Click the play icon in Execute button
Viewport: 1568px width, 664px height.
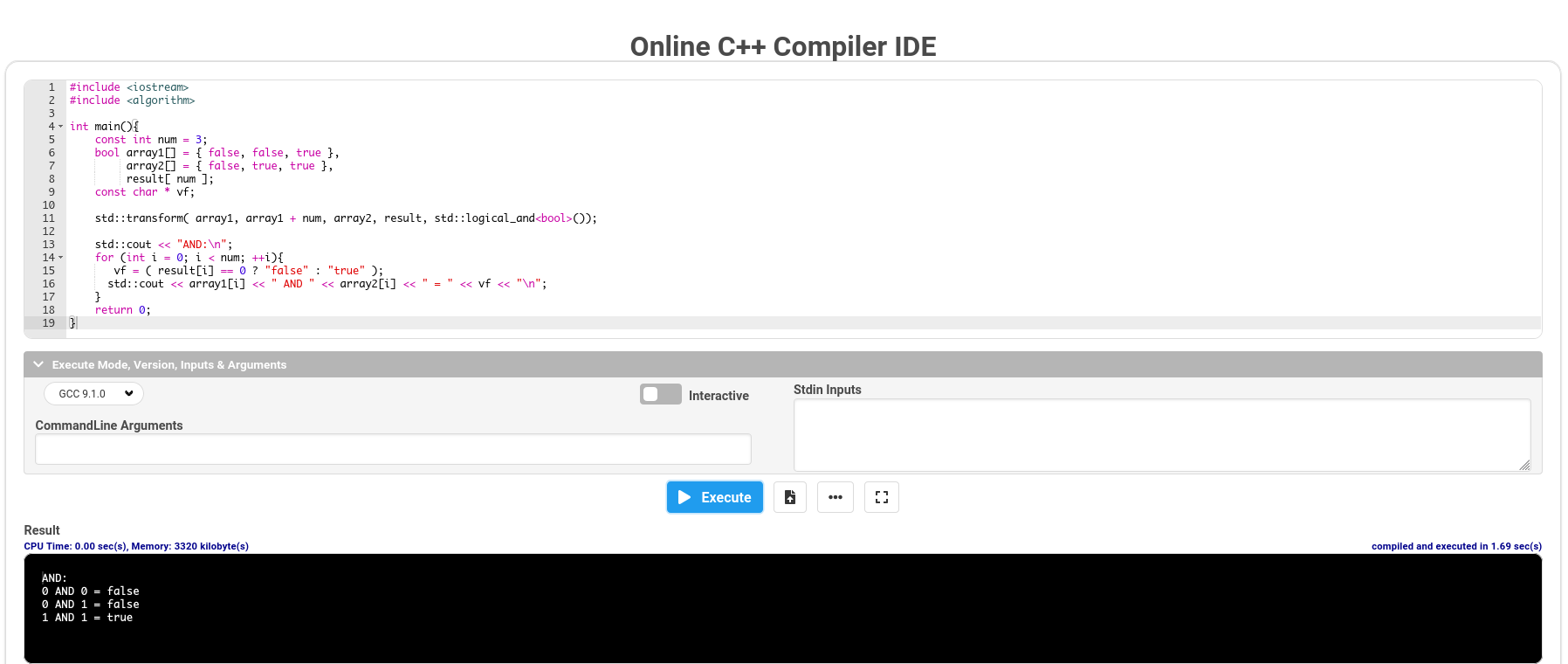click(x=684, y=497)
